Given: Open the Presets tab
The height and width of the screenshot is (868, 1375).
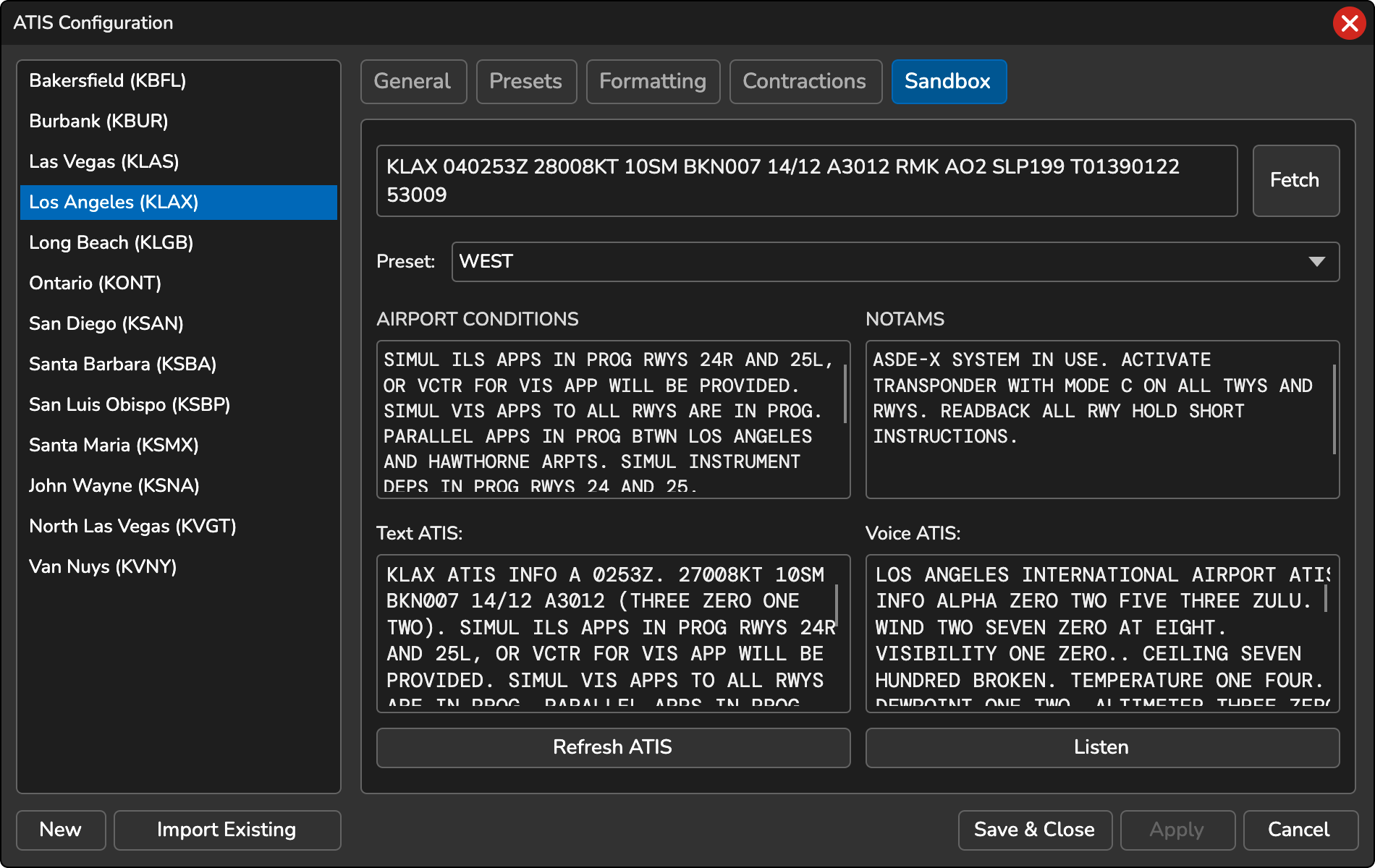Looking at the screenshot, I should tap(526, 82).
